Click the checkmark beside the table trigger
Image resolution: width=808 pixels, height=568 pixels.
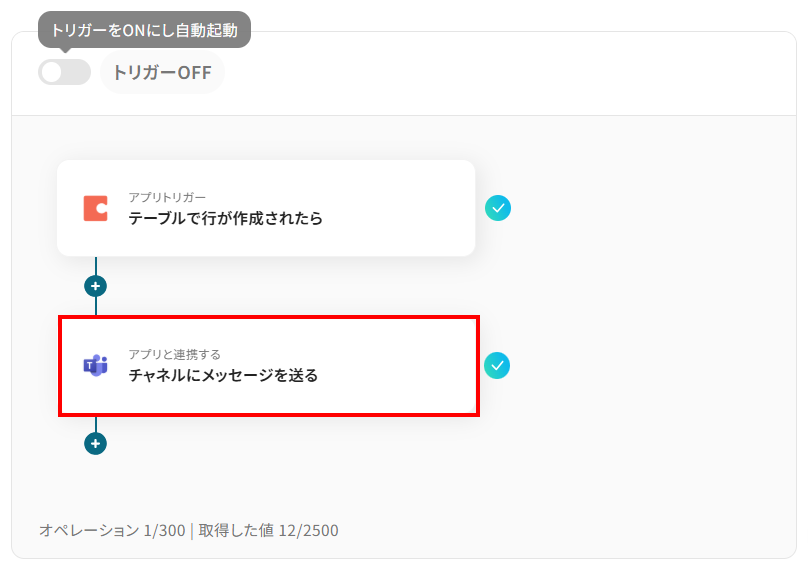pos(498,208)
